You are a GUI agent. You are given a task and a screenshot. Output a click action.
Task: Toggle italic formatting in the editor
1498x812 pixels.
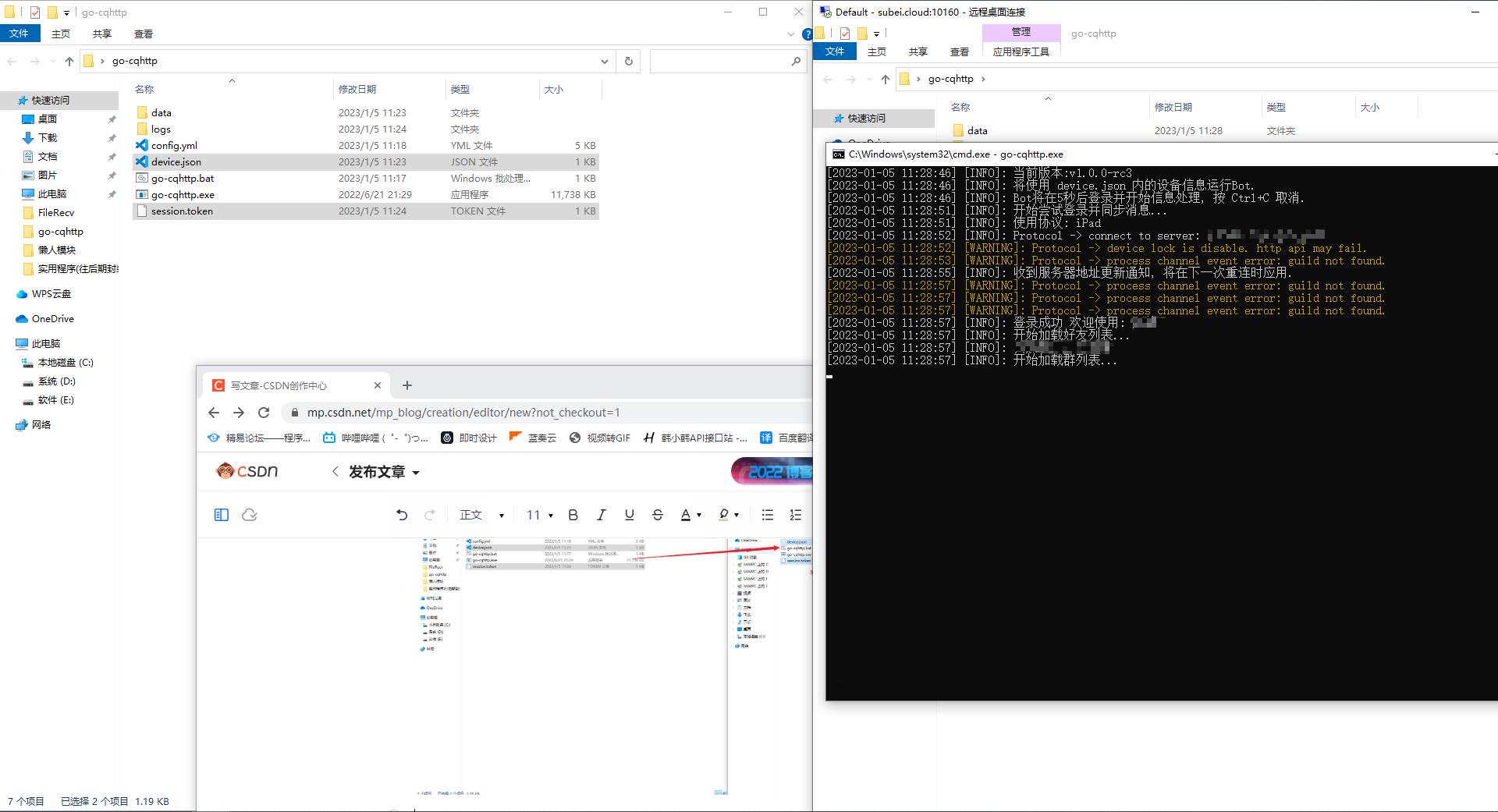point(602,515)
